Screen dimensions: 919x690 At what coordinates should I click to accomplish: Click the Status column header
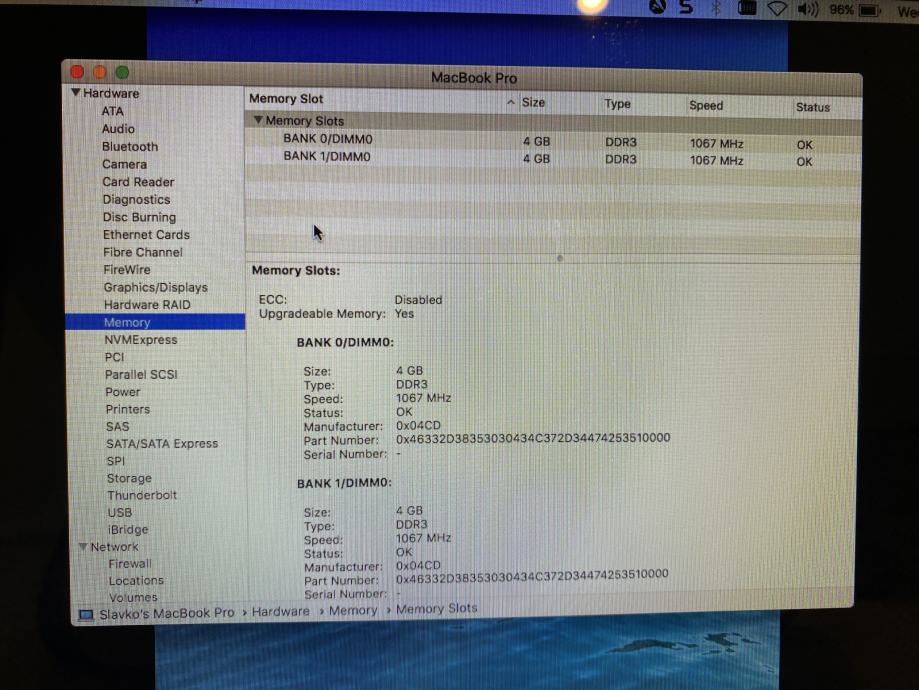(812, 107)
